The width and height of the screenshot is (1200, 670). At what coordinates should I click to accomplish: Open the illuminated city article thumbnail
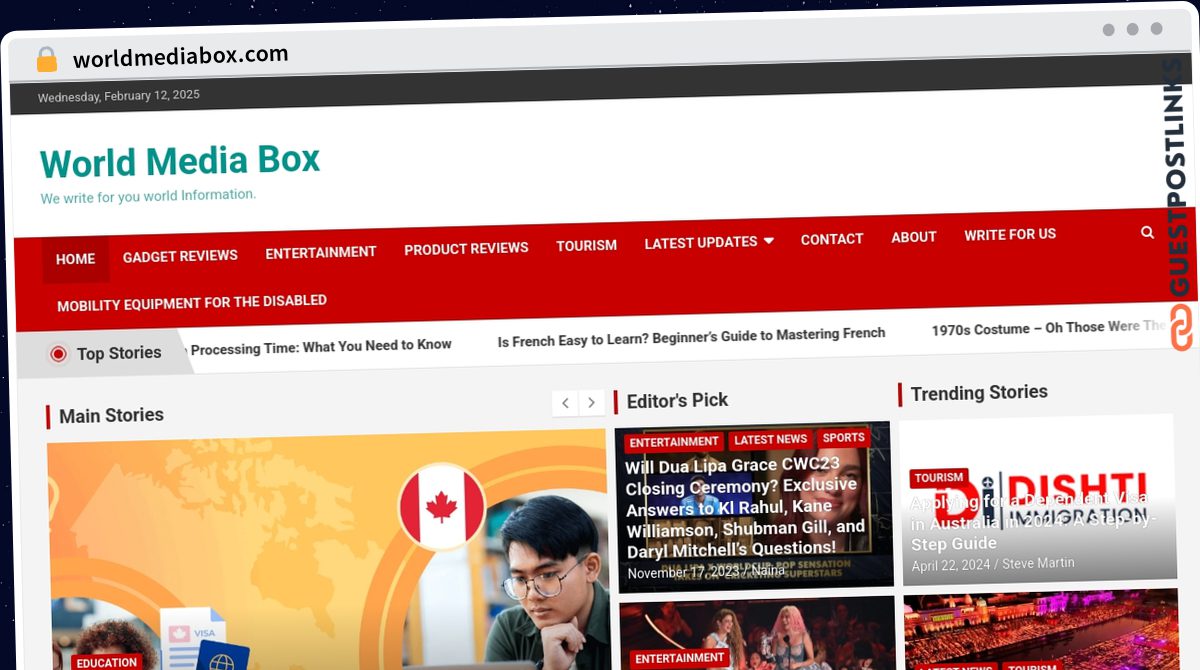[x=1040, y=630]
